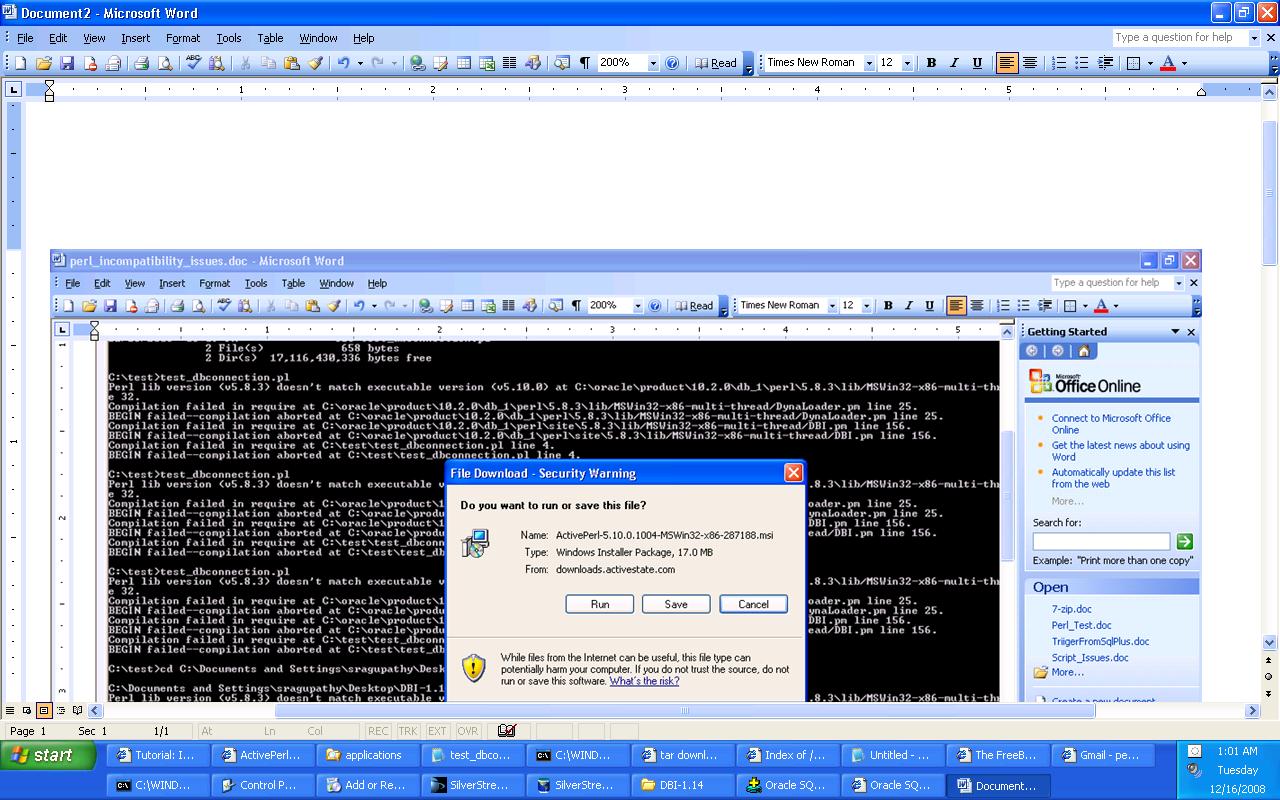Viewport: 1280px width, 800px height.
Task: Open the help question box dropdown arrow in Document2
Action: (x=1254, y=38)
